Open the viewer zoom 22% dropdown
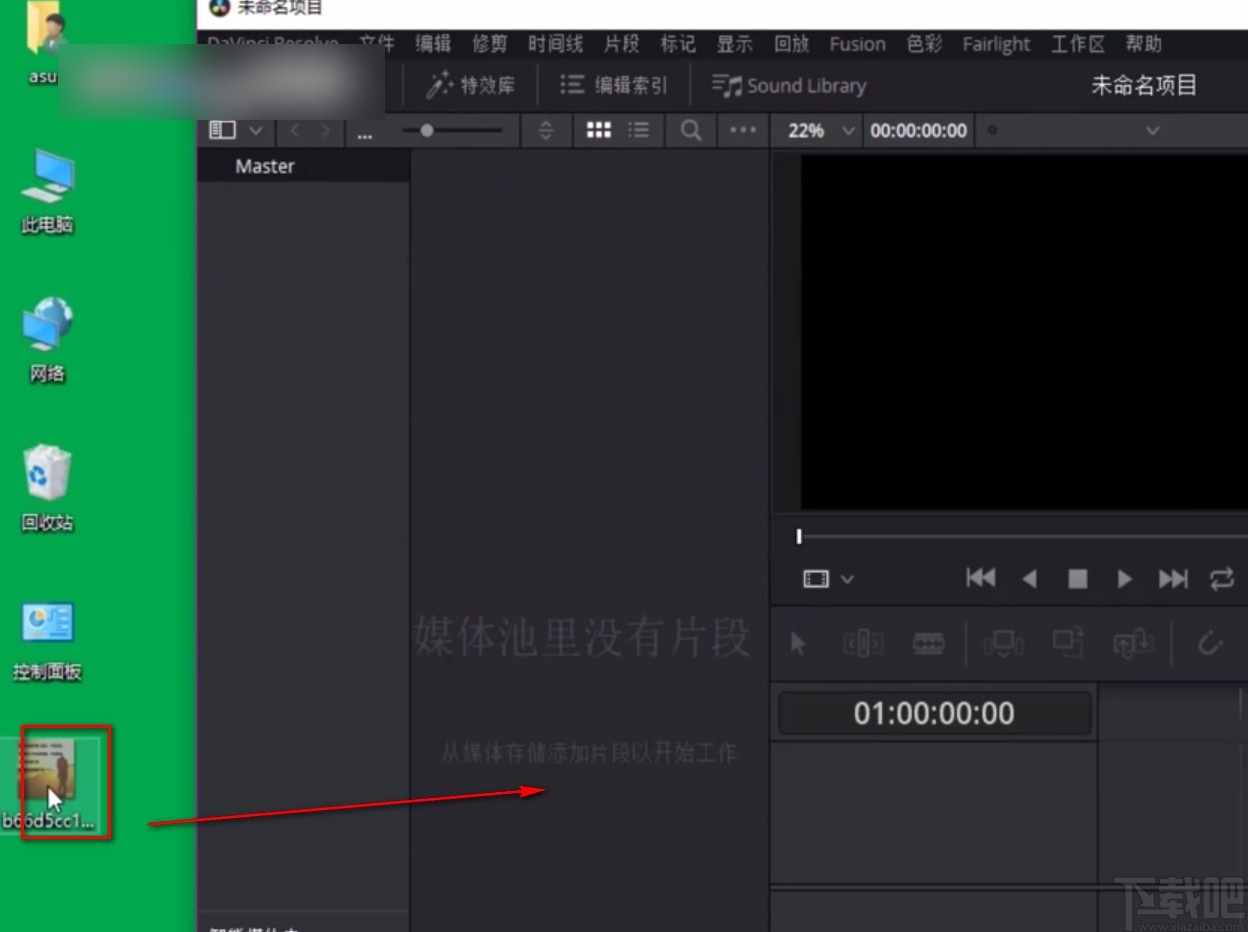Viewport: 1248px width, 932px height. [817, 130]
